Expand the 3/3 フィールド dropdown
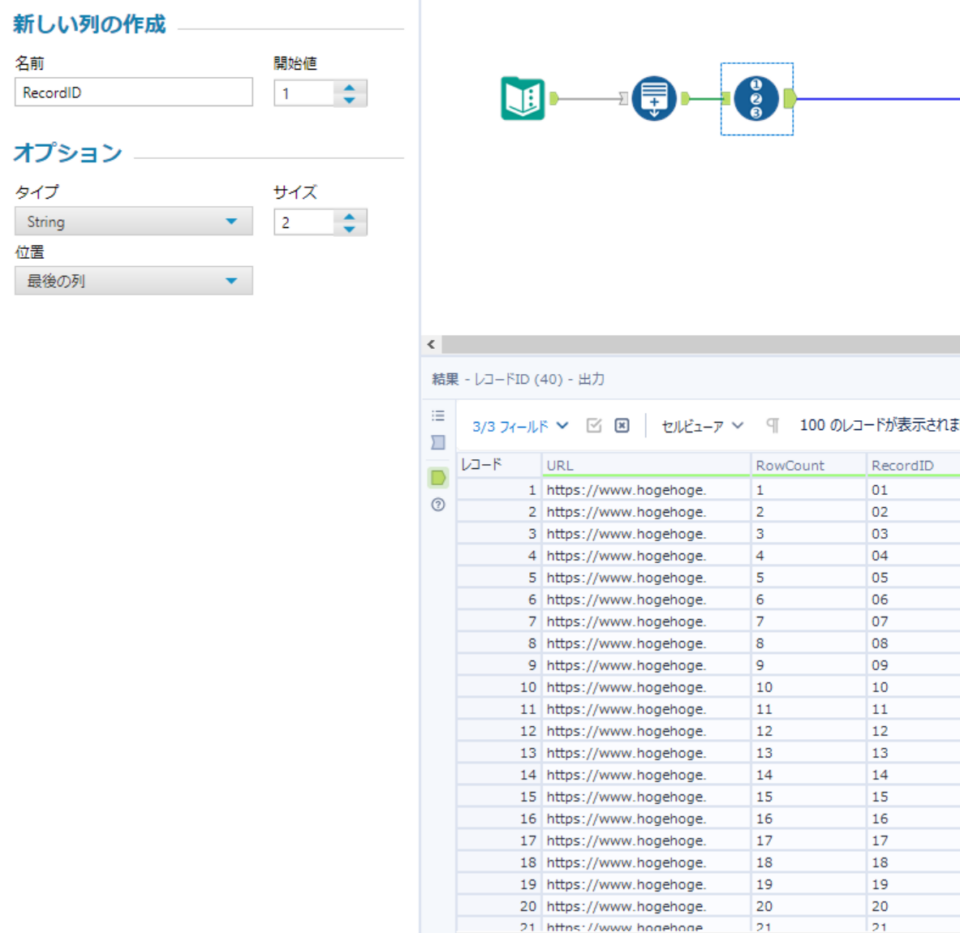The height and width of the screenshot is (933, 960). pyautogui.click(x=520, y=425)
